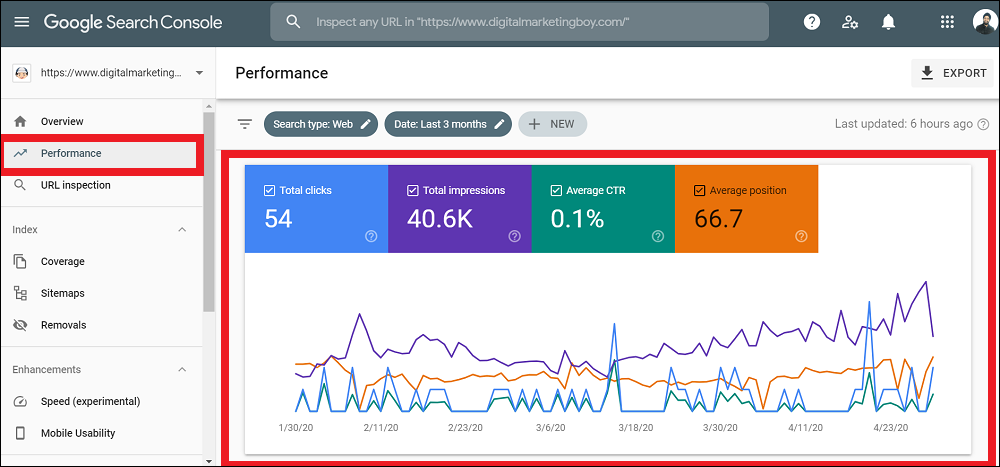Screen dimensions: 1000x467
Task: Click the property favicon icon
Action: pyautogui.click(x=21, y=73)
